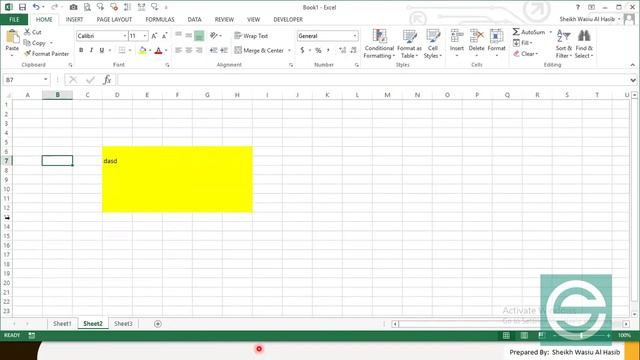Click Page Layout view button in status bar

click(x=524, y=336)
